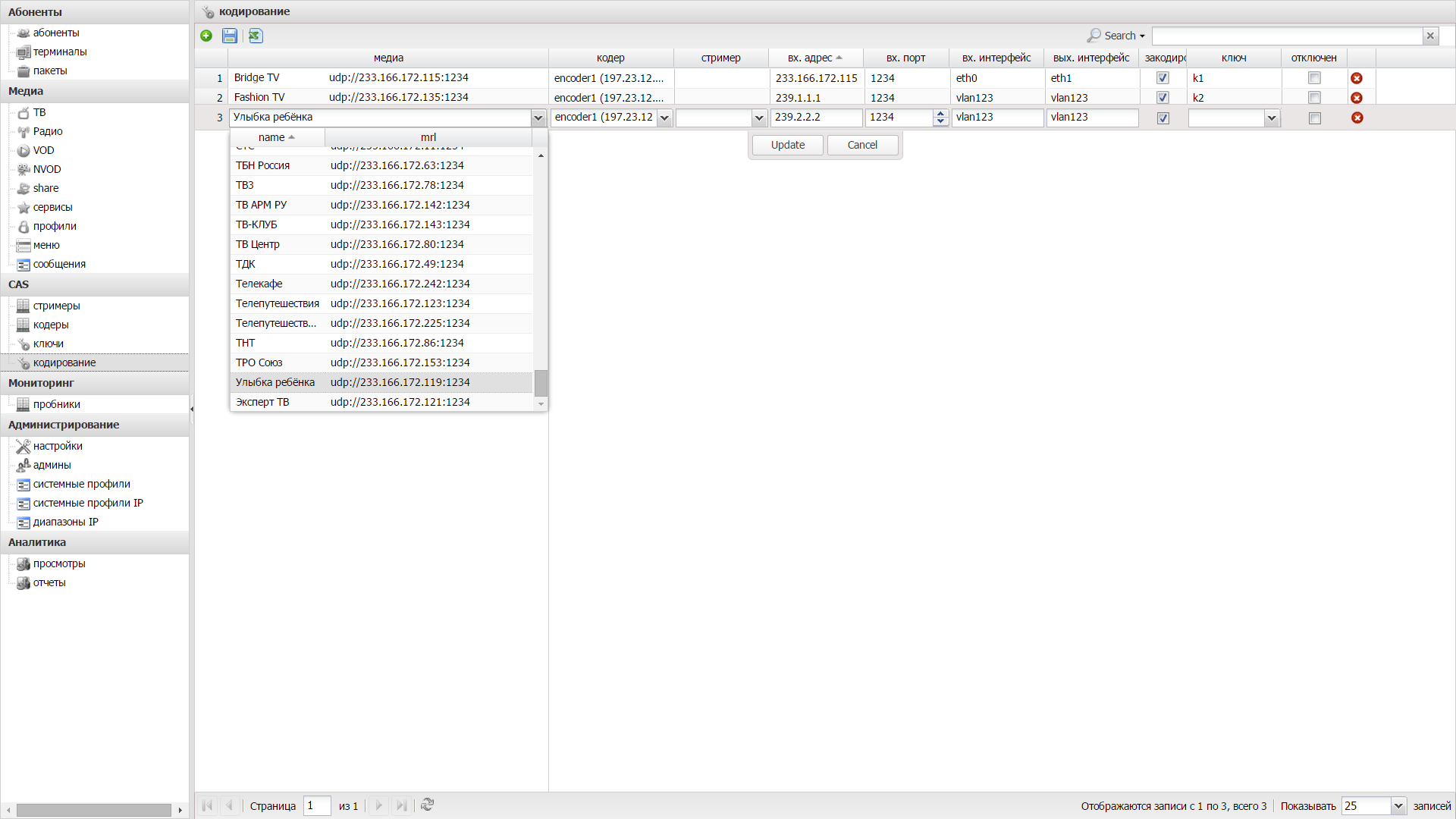Click the refresh/reload page icon
The width and height of the screenshot is (1456, 819).
(x=428, y=806)
